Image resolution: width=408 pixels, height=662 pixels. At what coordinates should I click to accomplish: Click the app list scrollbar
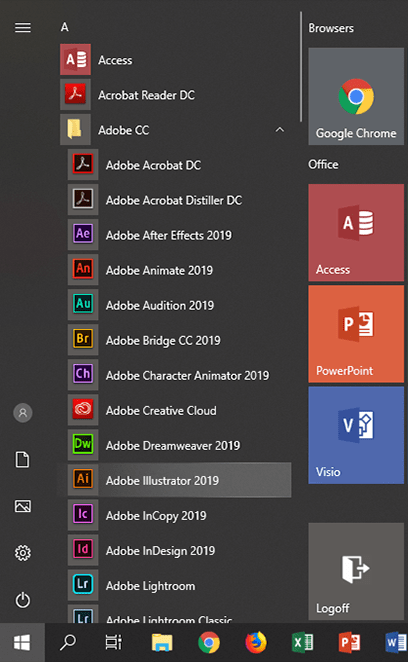(x=301, y=67)
